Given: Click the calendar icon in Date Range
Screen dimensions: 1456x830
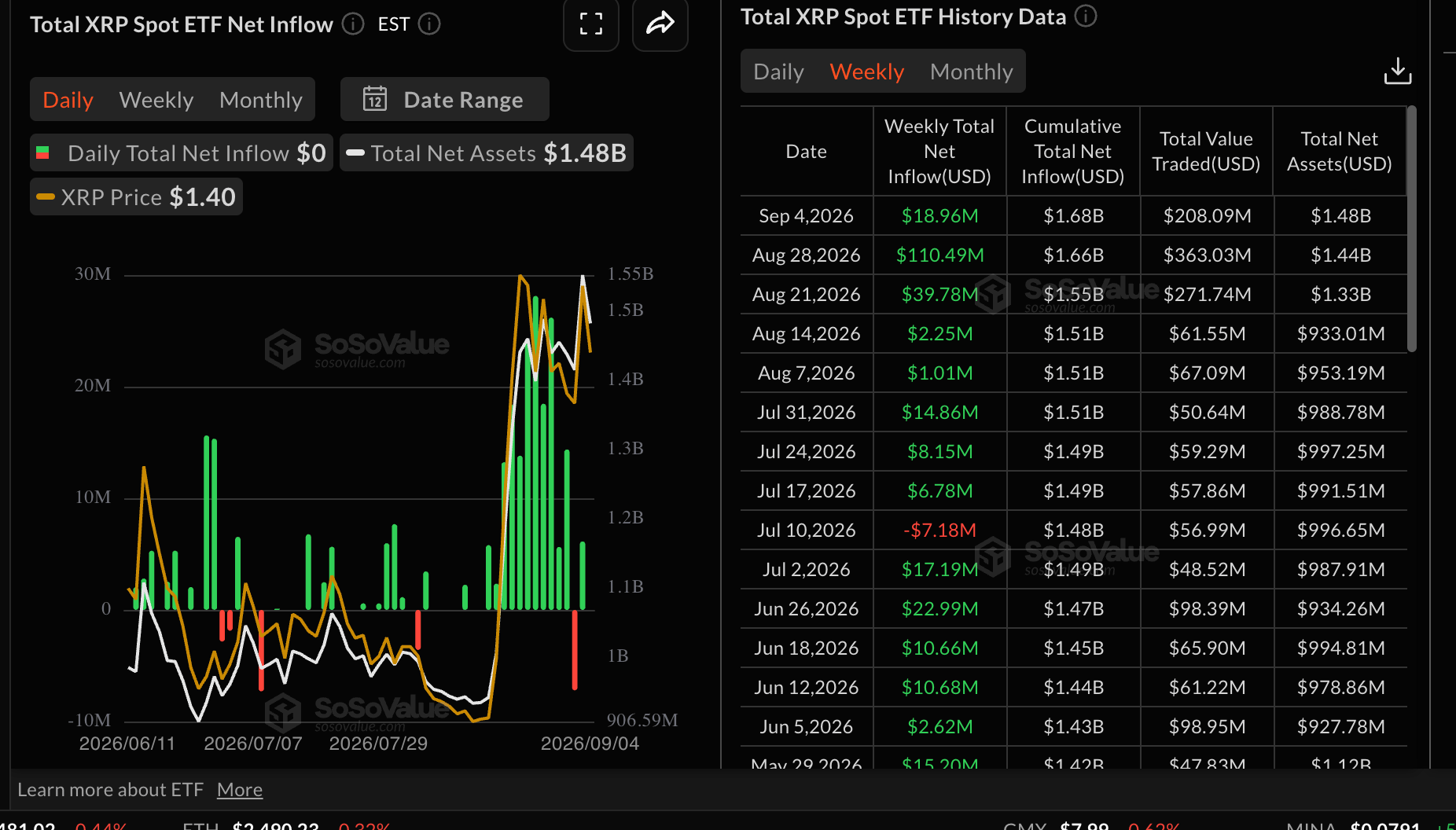Looking at the screenshot, I should pyautogui.click(x=375, y=99).
